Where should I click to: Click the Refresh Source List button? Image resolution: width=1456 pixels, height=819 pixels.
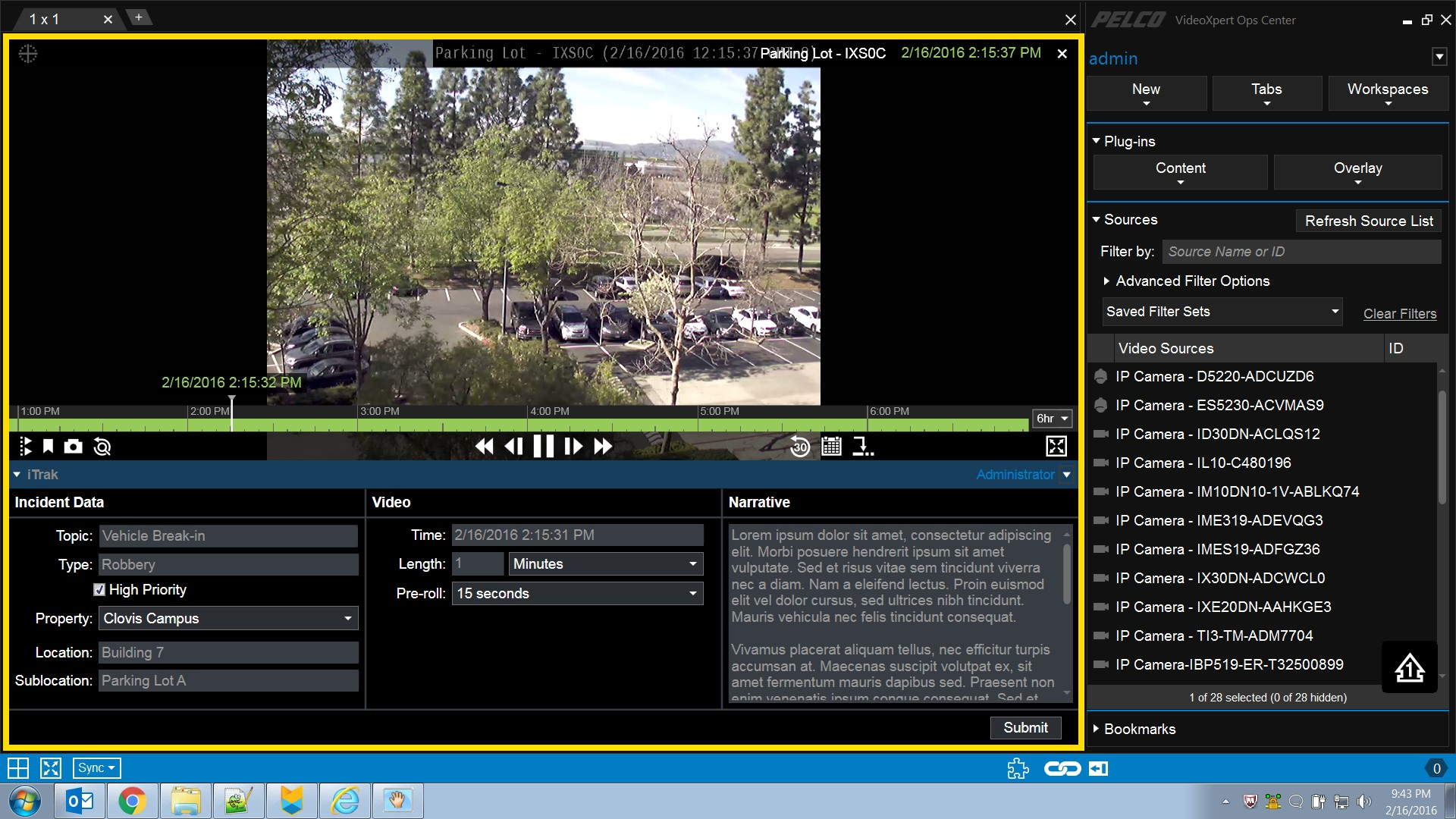tap(1368, 221)
